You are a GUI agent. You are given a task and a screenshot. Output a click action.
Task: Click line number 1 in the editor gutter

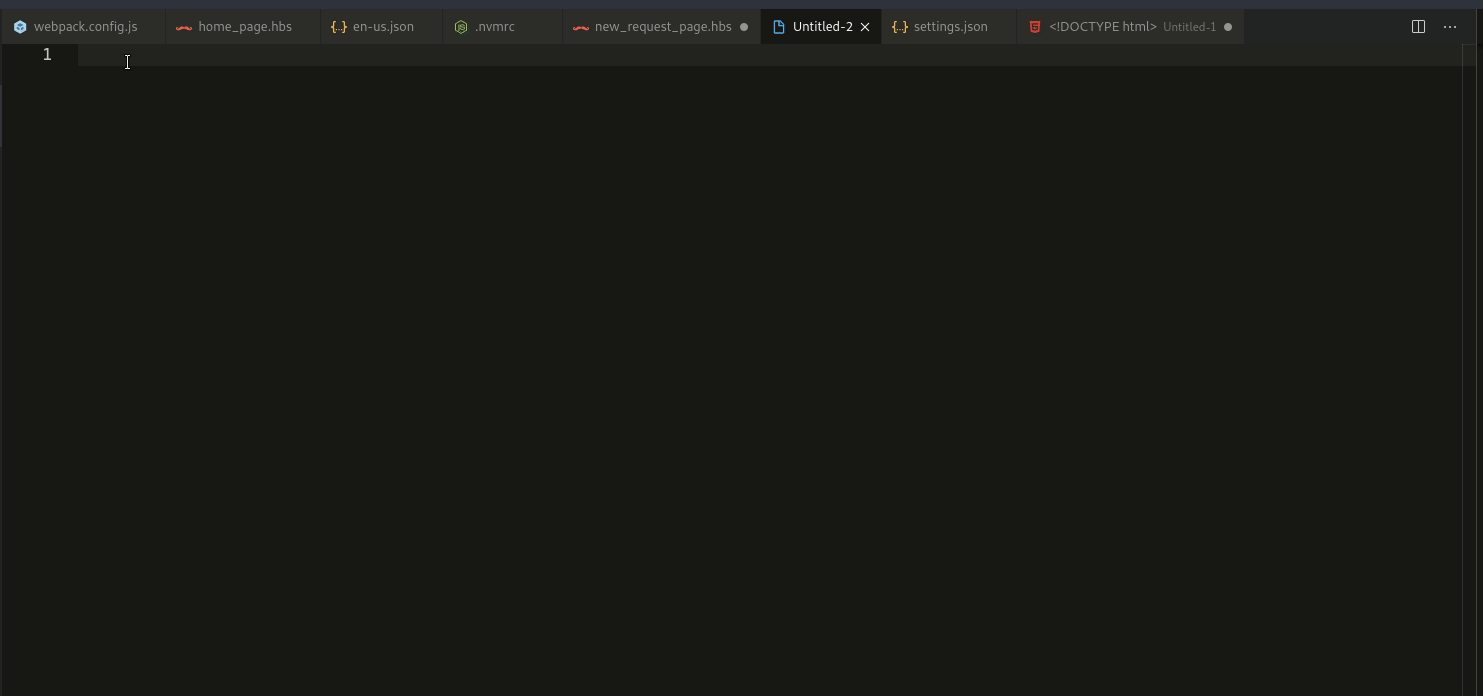click(46, 54)
